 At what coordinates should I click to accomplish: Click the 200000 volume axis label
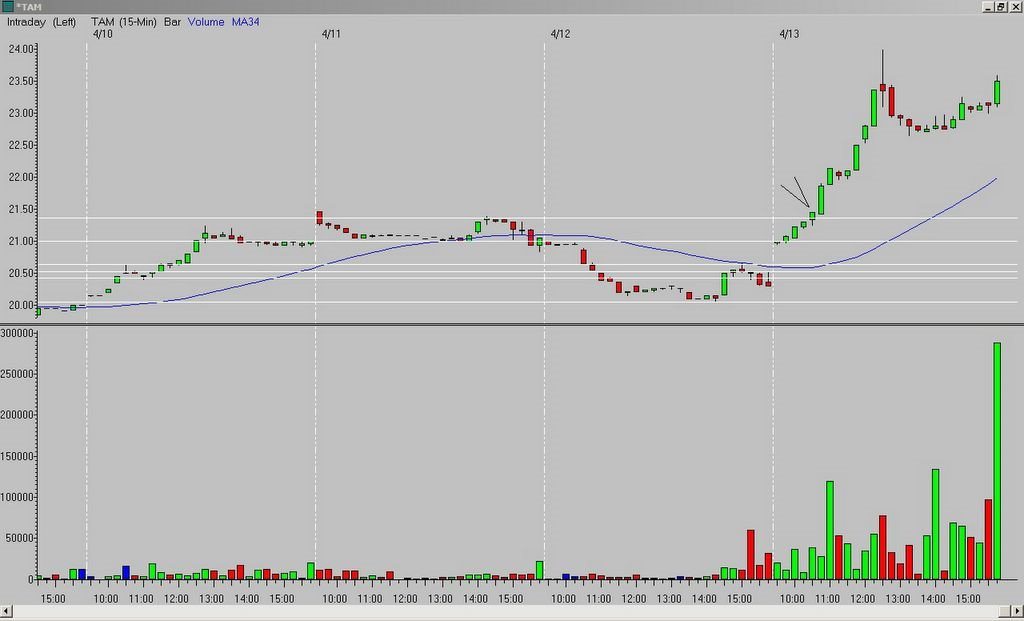point(17,415)
